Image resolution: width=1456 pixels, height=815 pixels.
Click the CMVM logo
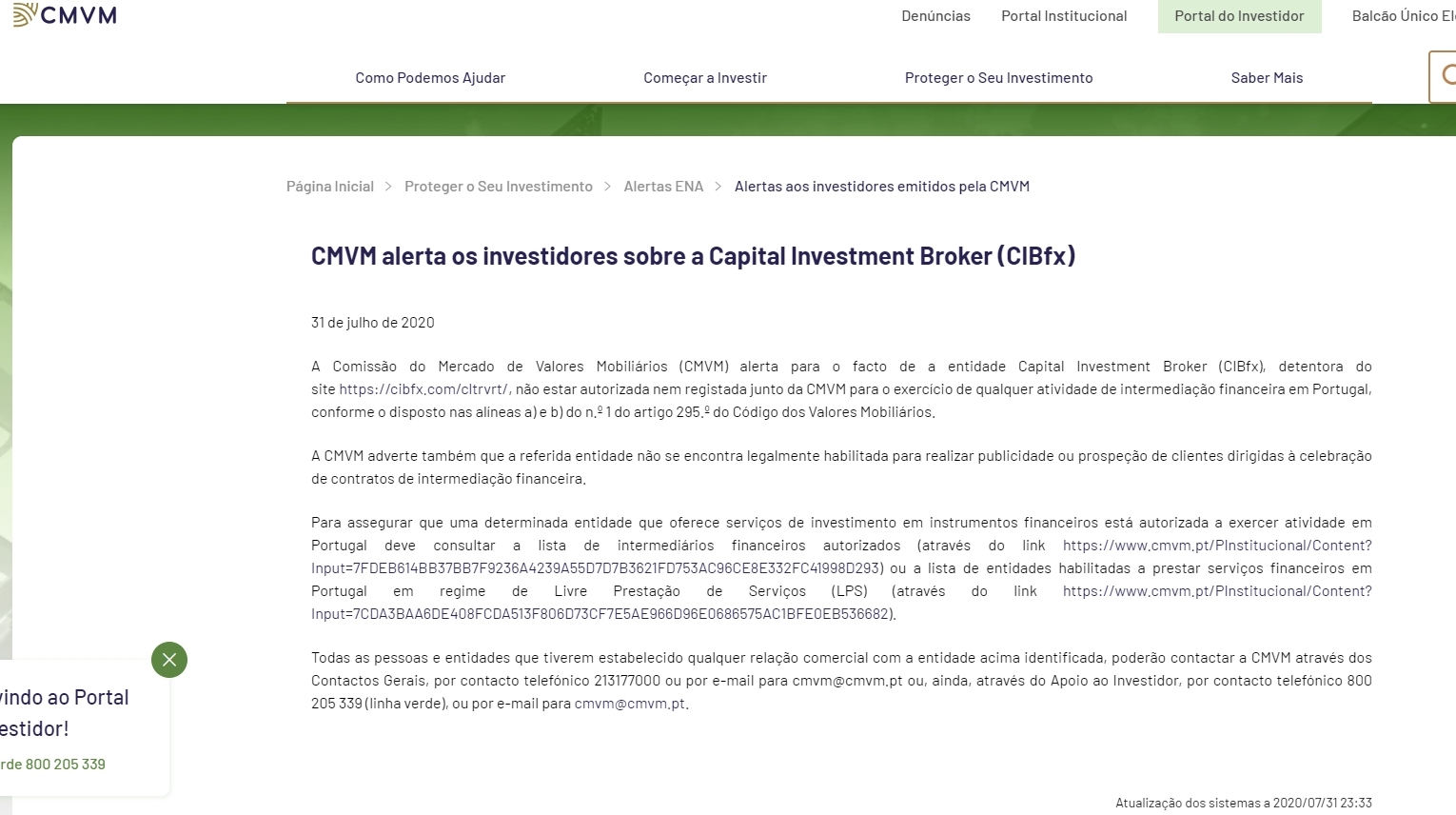pyautogui.click(x=65, y=15)
